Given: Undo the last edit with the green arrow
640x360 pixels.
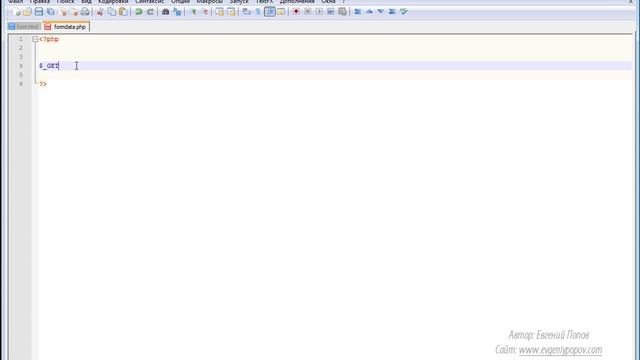Looking at the screenshot, I should (139, 12).
